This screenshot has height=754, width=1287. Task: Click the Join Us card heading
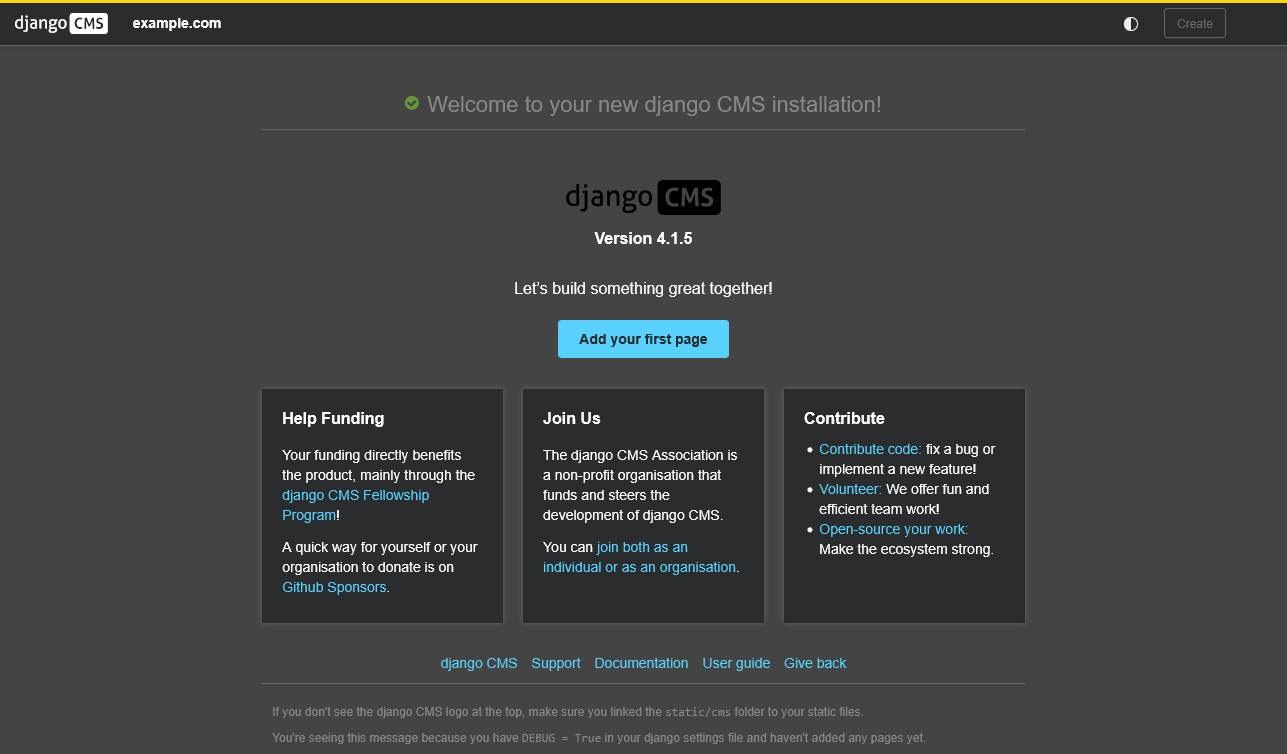(x=572, y=418)
